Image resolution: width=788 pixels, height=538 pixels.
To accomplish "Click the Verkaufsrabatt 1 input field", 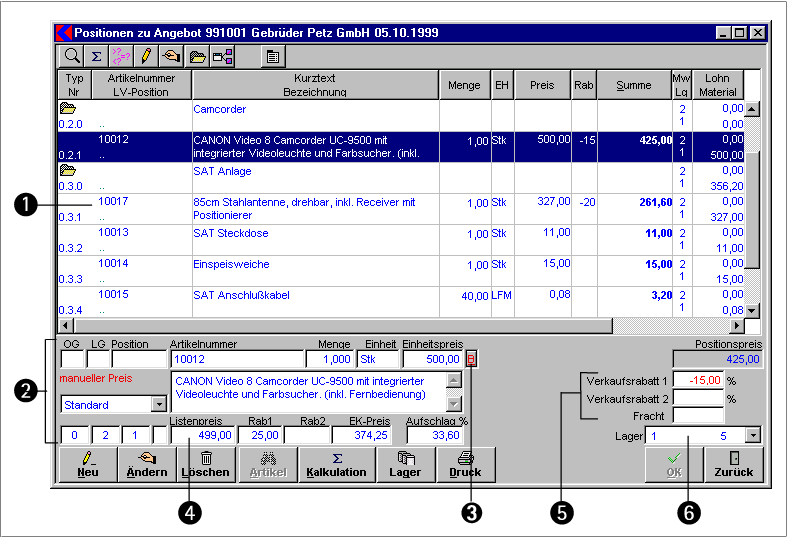I will [698, 380].
